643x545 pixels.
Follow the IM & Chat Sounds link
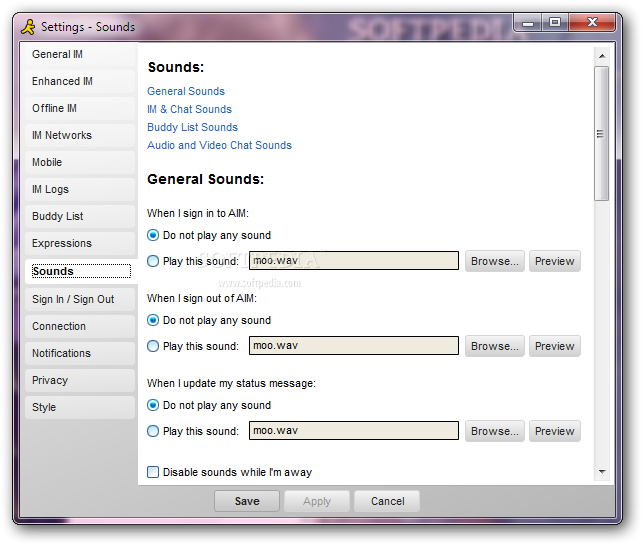pos(189,109)
